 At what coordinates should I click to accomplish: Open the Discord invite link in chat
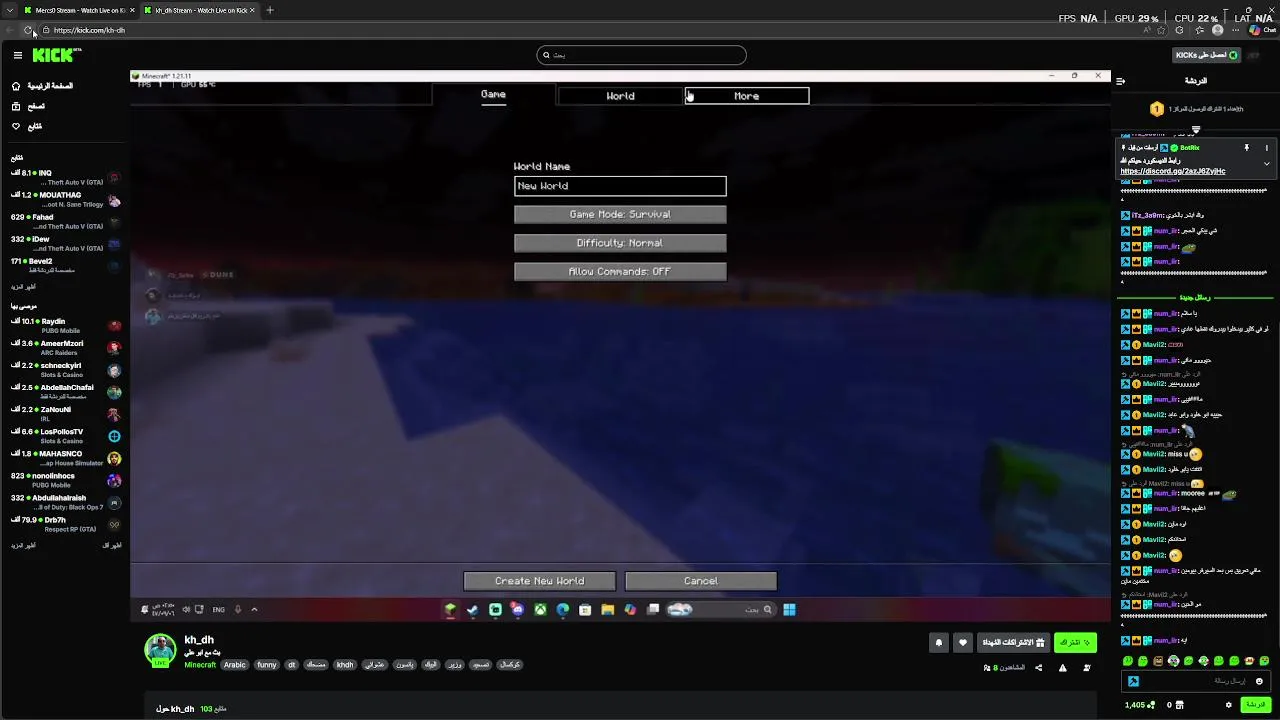coord(1172,171)
